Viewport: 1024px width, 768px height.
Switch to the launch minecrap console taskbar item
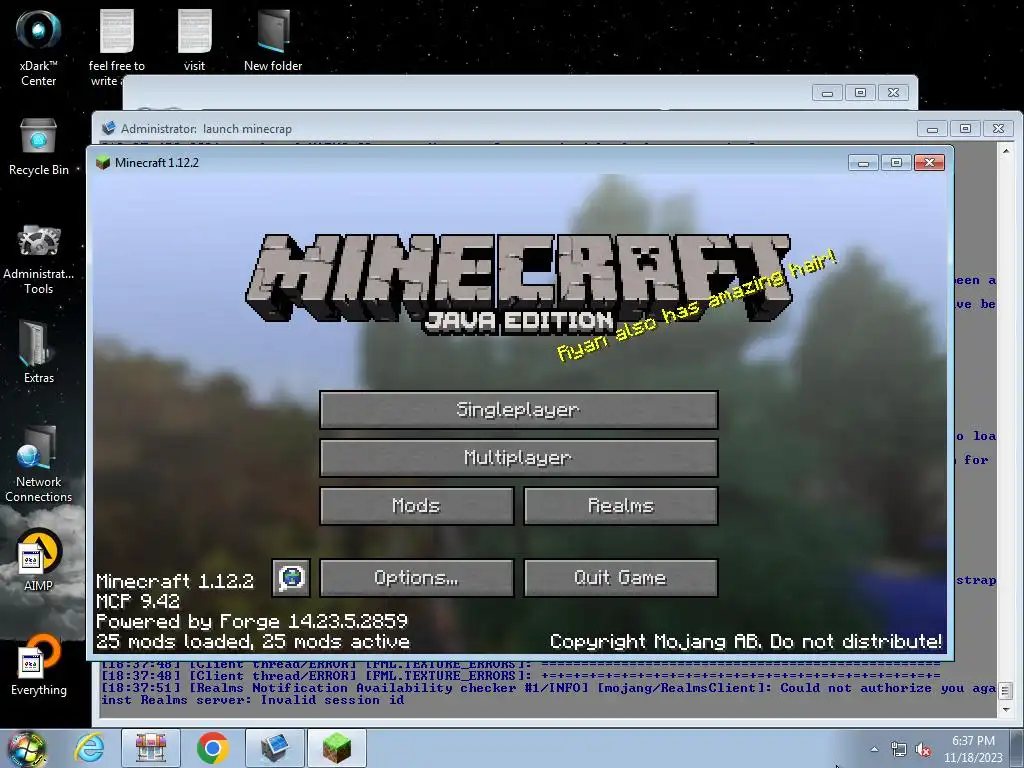pyautogui.click(x=274, y=748)
